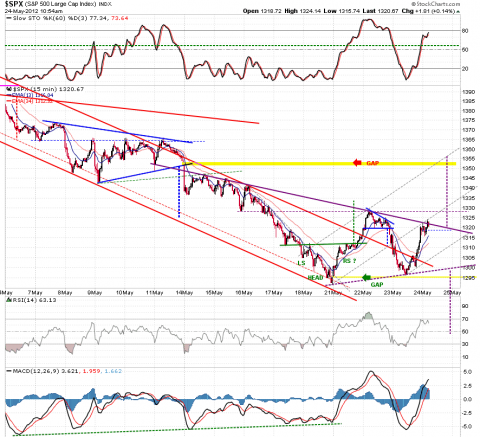
Task: Click the 5.0 level on MACD axis
Action: (x=467, y=372)
